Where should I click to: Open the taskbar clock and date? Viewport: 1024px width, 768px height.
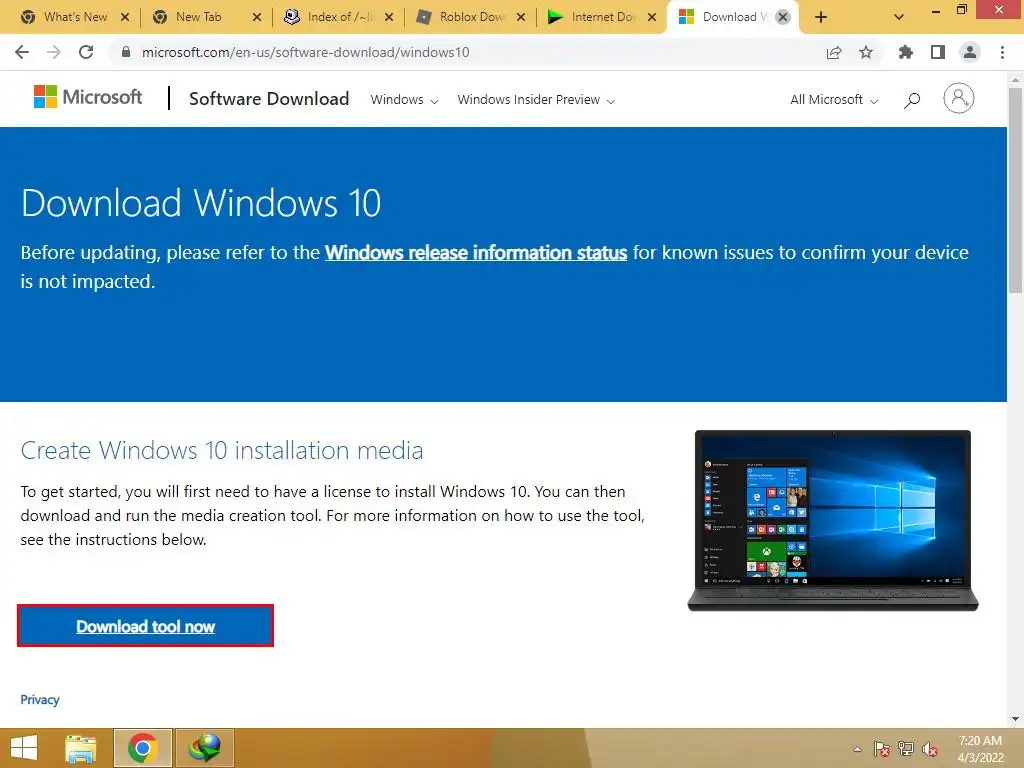(980, 749)
